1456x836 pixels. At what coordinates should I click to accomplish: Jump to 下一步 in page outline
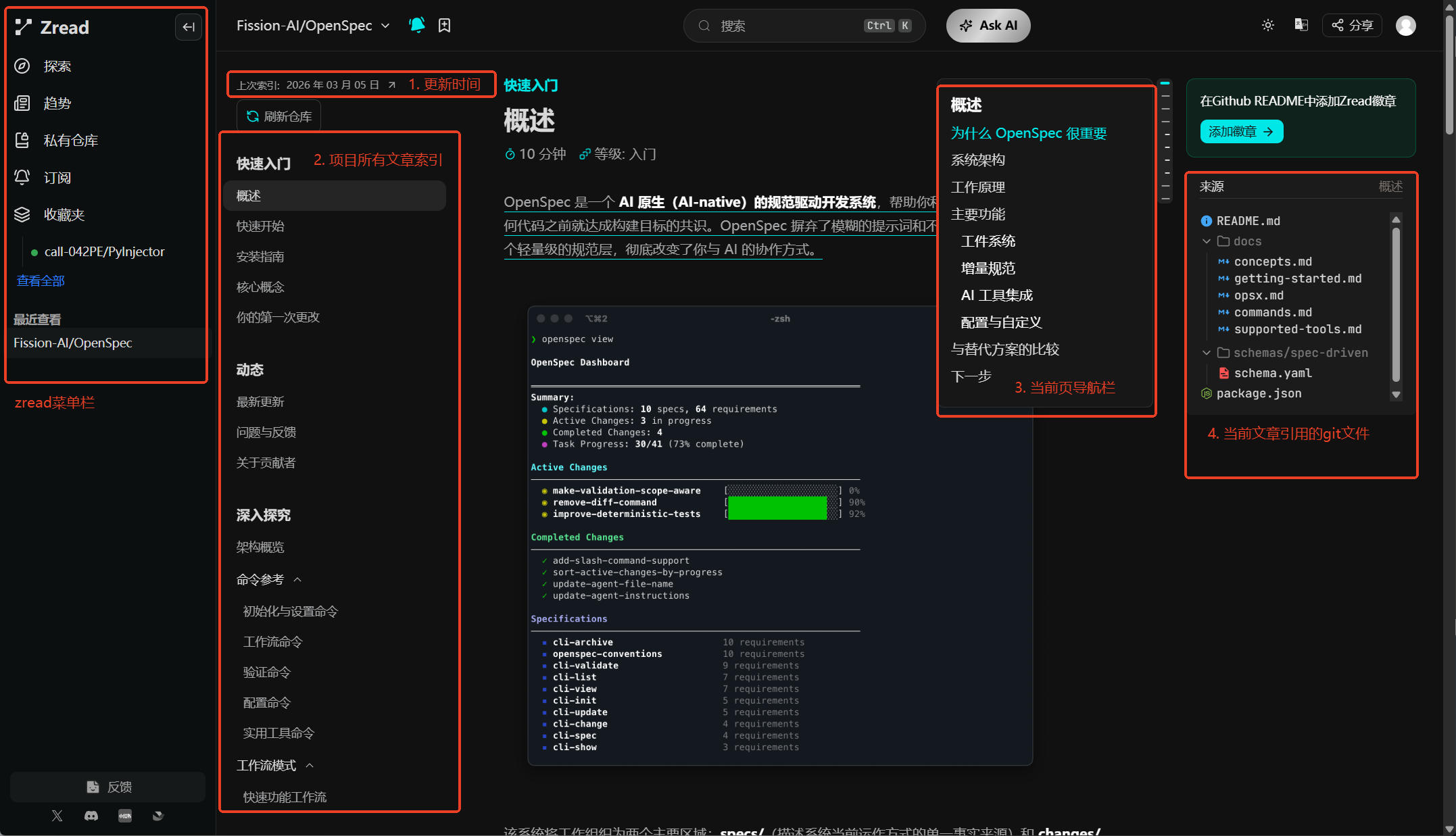pyautogui.click(x=971, y=376)
